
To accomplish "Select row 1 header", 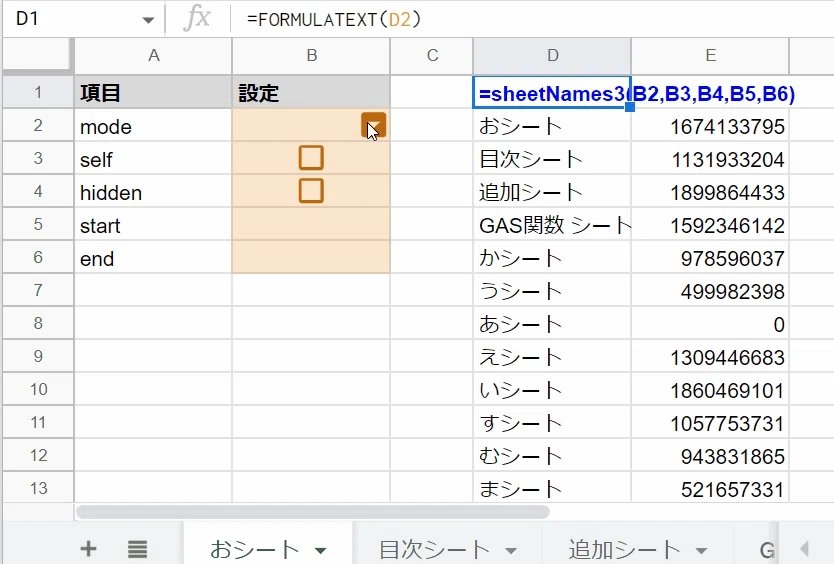I will point(38,92).
